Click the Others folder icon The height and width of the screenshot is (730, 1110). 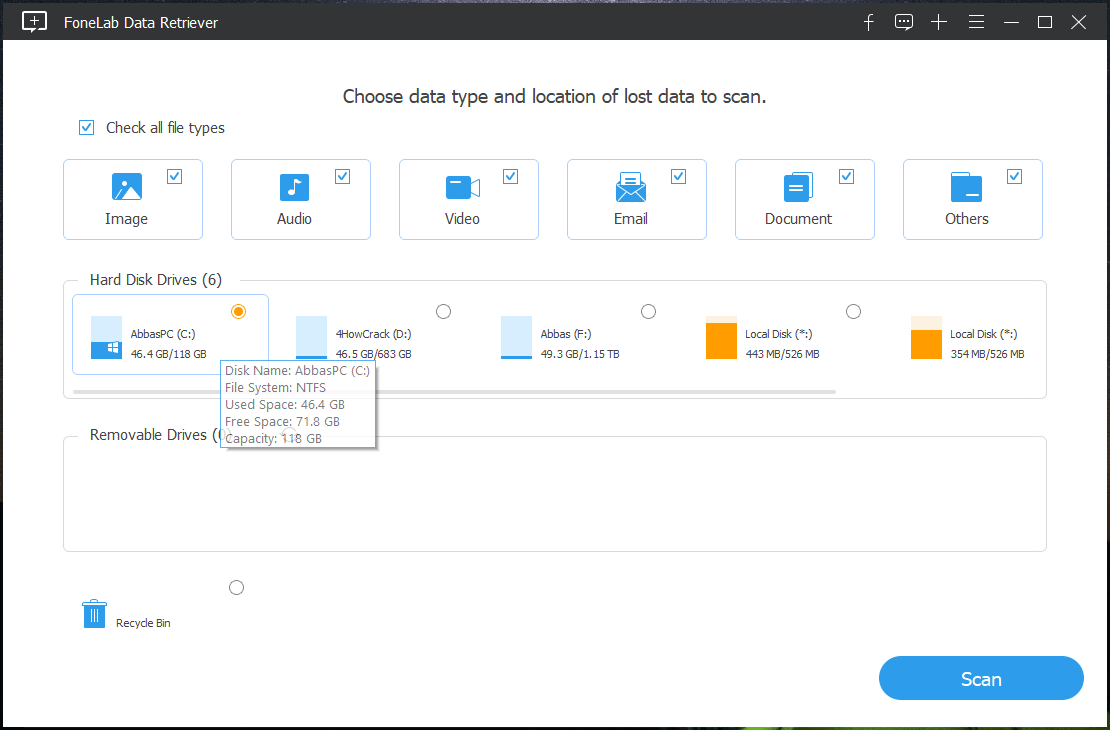click(x=966, y=187)
